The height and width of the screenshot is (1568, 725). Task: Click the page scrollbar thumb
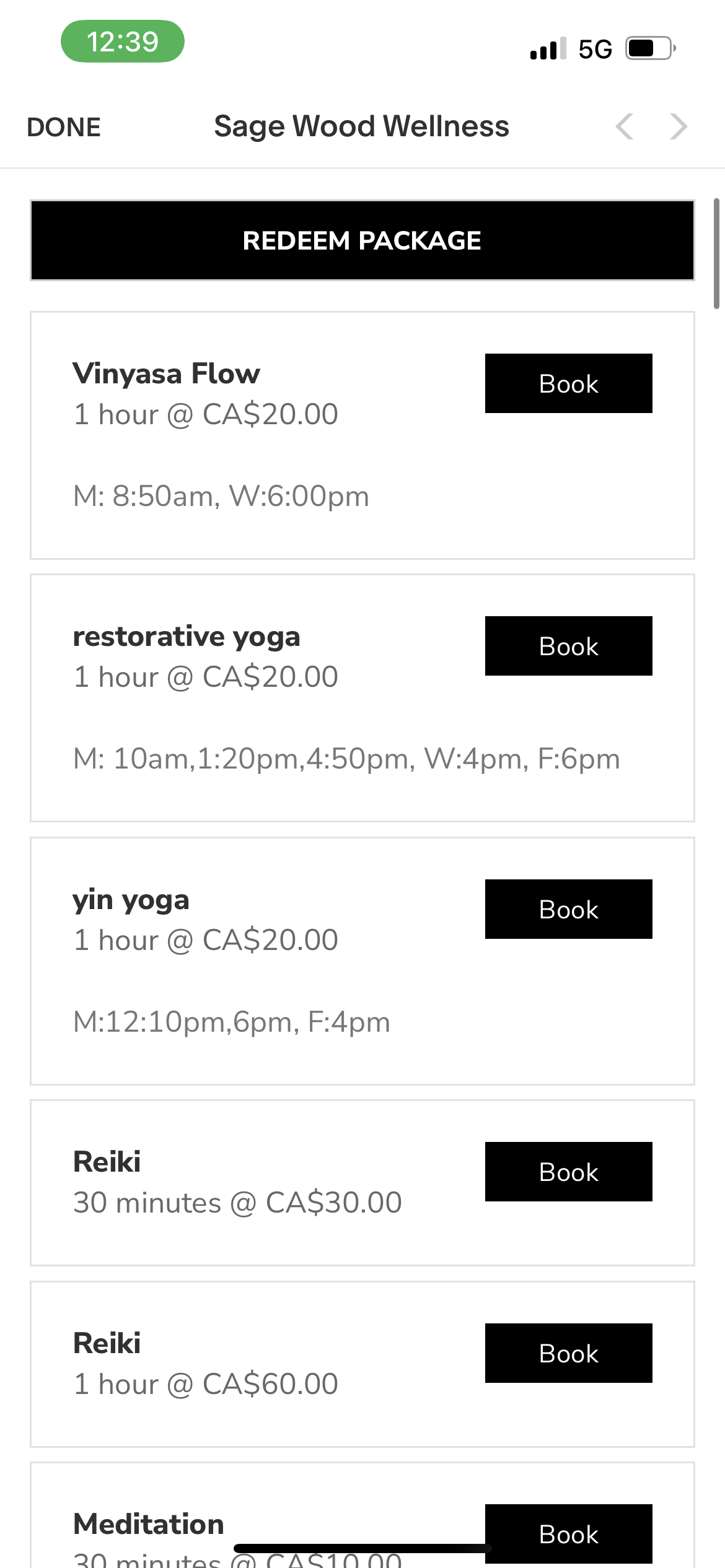[x=716, y=253]
